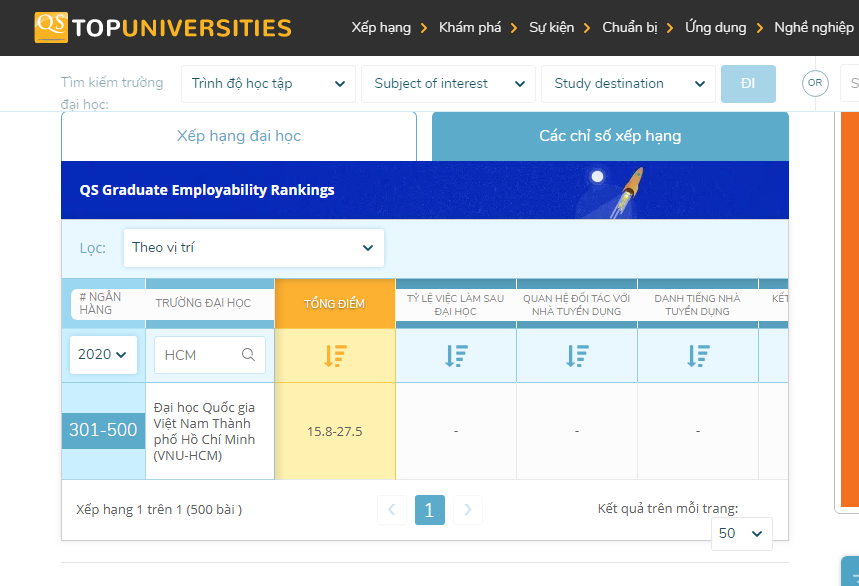Switch to the Xếp hạng đại học tab
The image size is (859, 586).
(239, 136)
